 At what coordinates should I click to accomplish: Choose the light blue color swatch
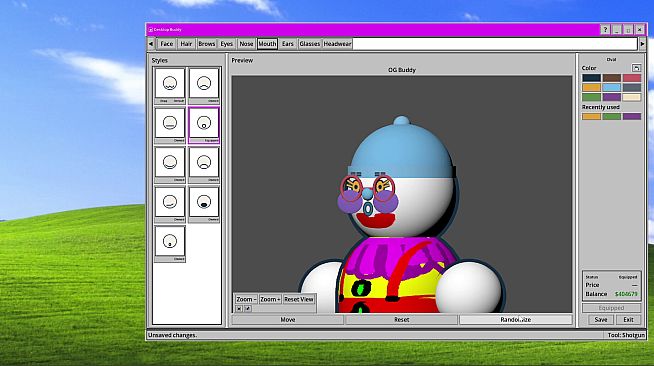(611, 88)
